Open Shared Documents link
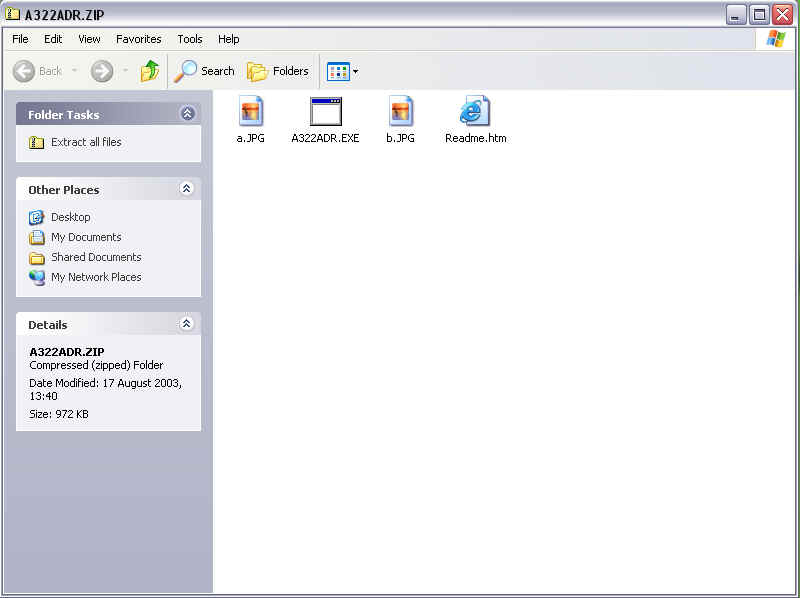 (x=96, y=257)
